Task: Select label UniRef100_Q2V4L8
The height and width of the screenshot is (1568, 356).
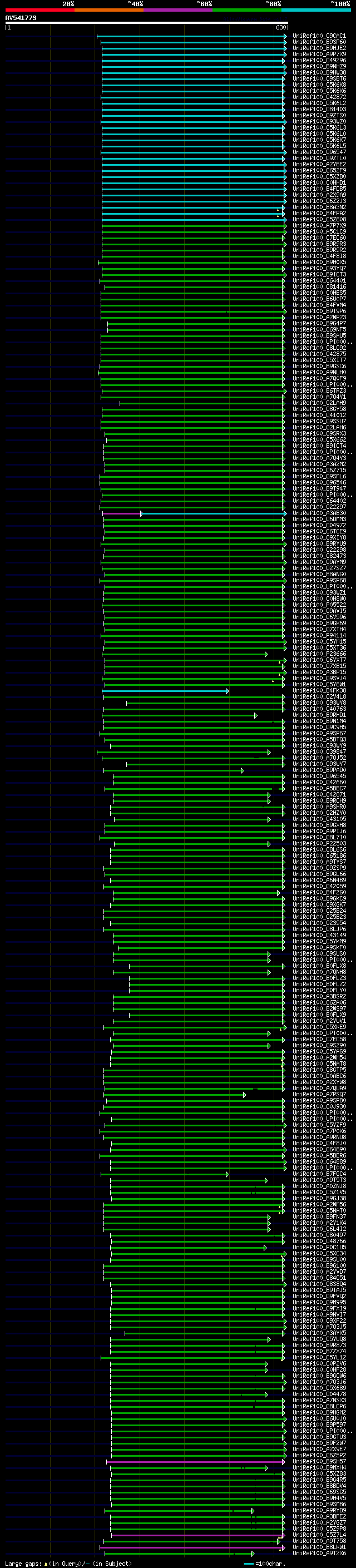Action: tap(319, 697)
